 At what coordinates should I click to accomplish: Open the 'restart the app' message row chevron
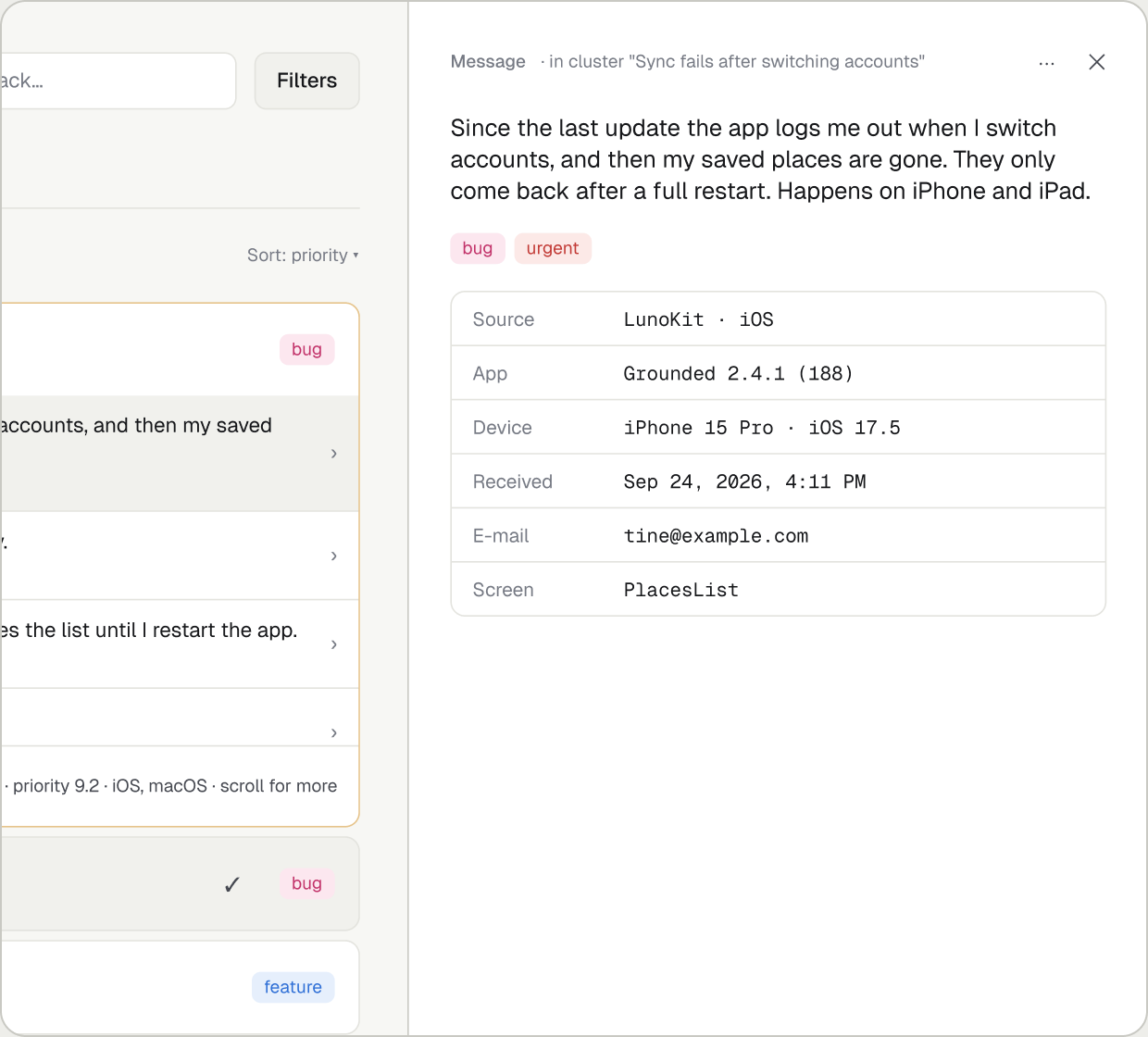tap(334, 644)
